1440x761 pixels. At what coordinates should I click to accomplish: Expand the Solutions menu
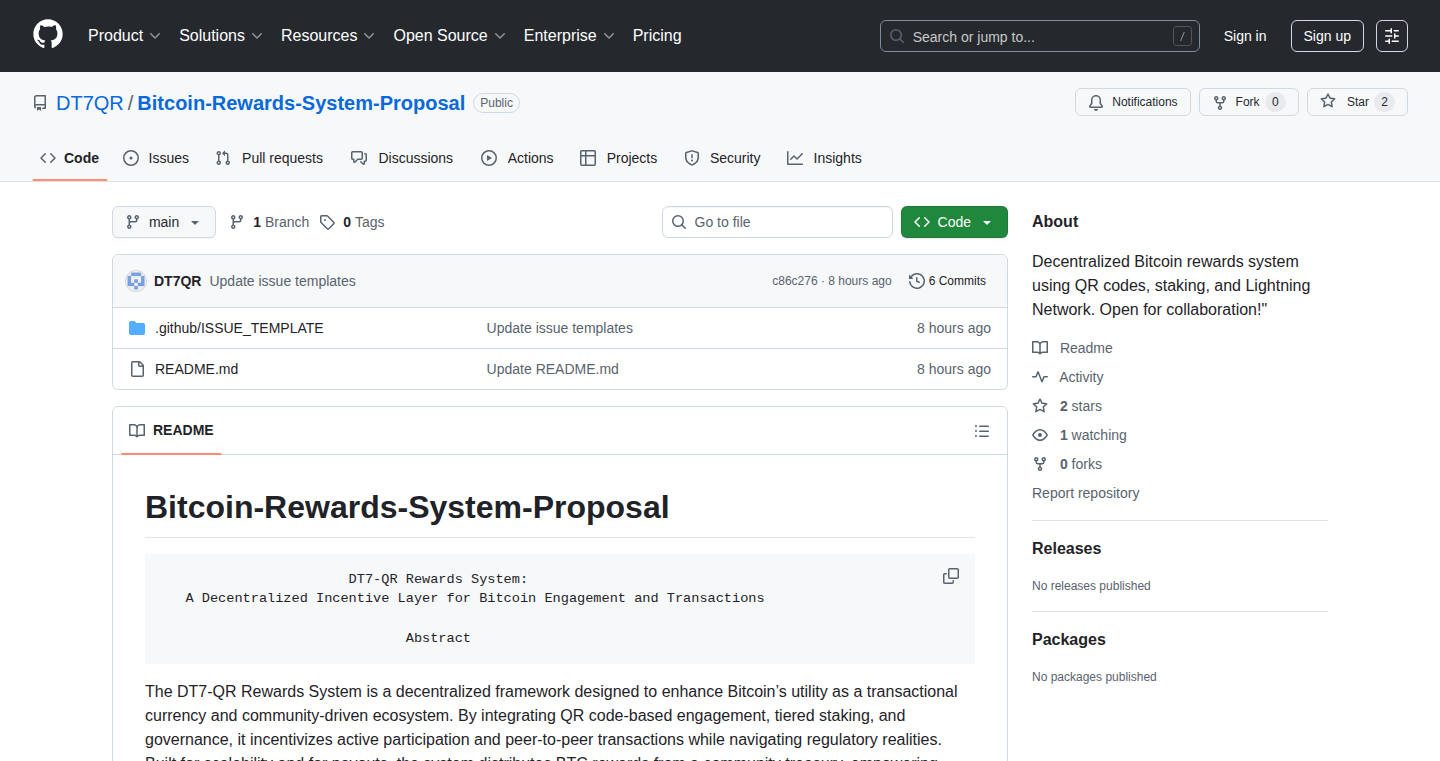tap(221, 36)
